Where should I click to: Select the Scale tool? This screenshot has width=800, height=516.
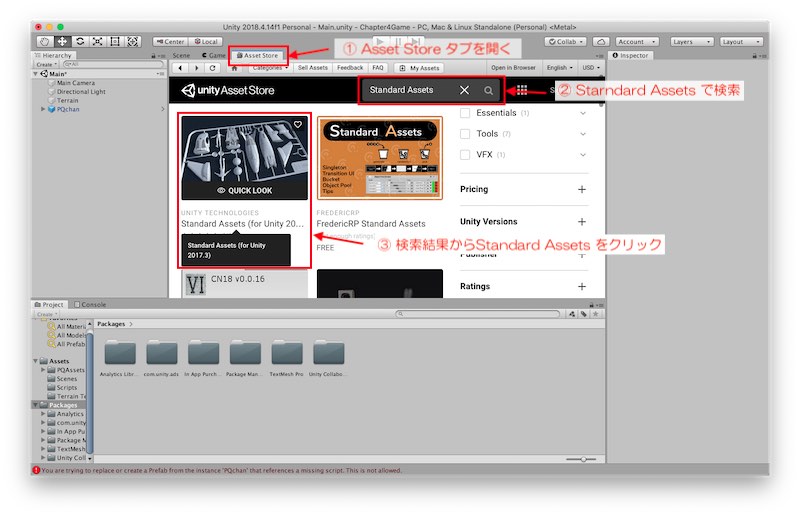point(97,41)
